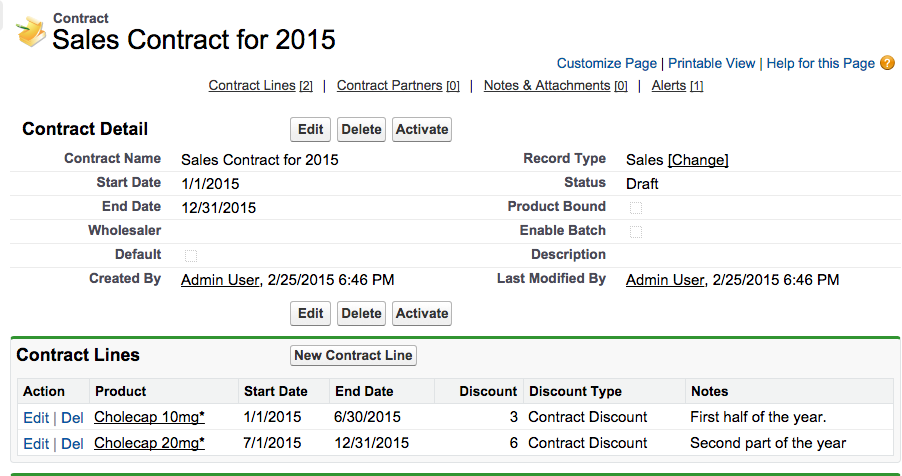This screenshot has width=902, height=476.
Task: Open Admin User in Created By
Action: click(220, 280)
